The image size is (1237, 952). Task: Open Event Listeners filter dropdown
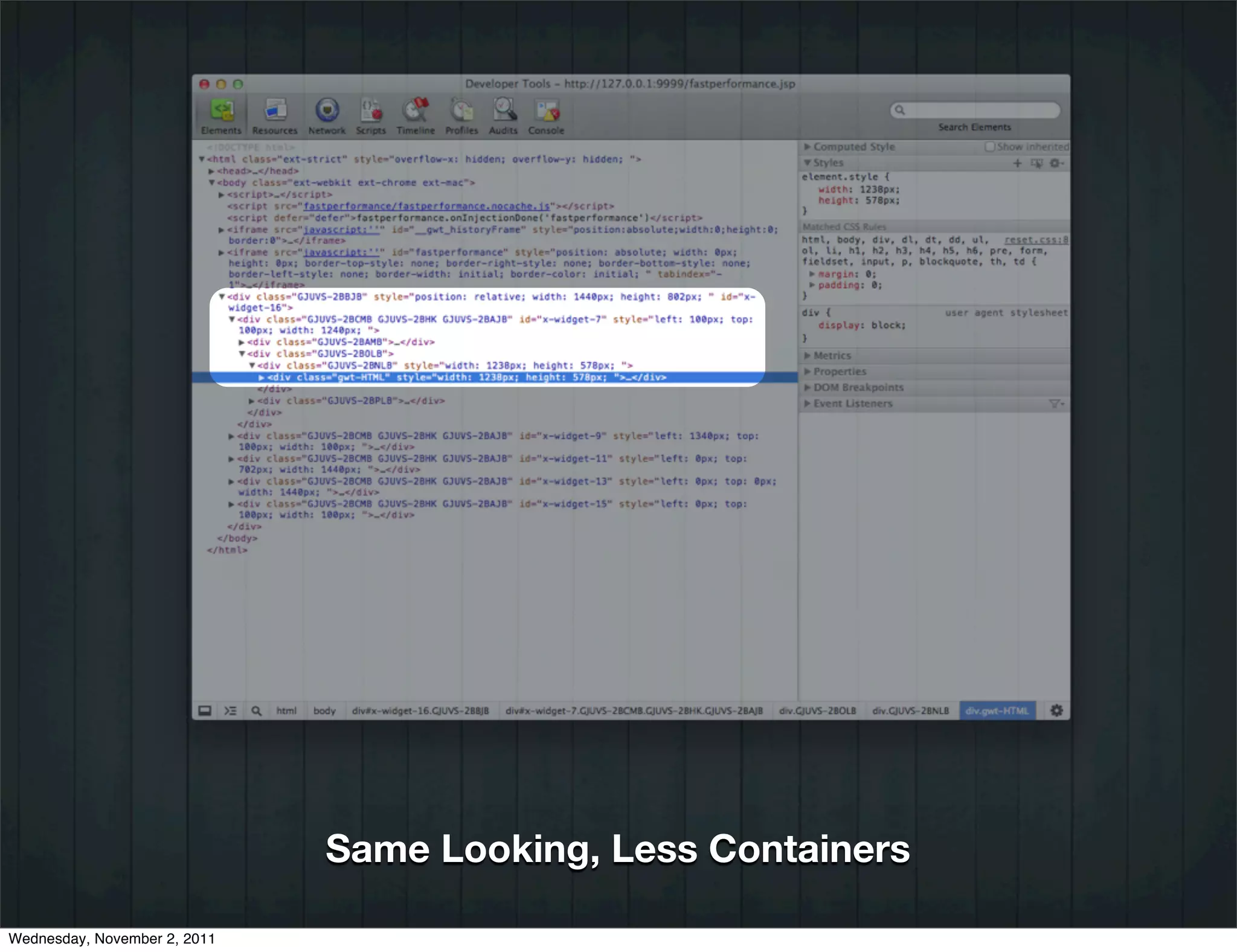(1056, 404)
